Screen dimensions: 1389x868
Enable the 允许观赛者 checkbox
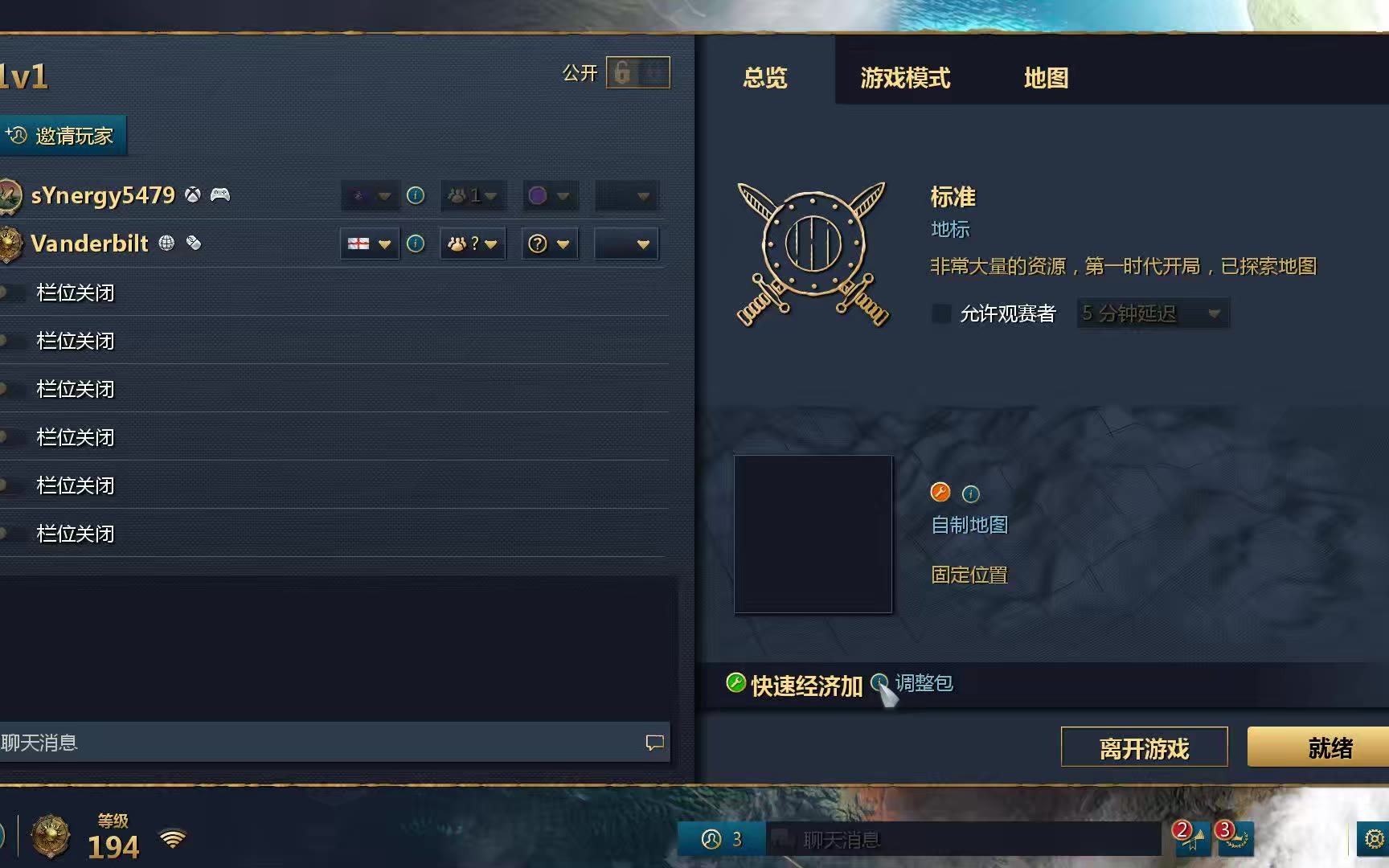tap(940, 313)
